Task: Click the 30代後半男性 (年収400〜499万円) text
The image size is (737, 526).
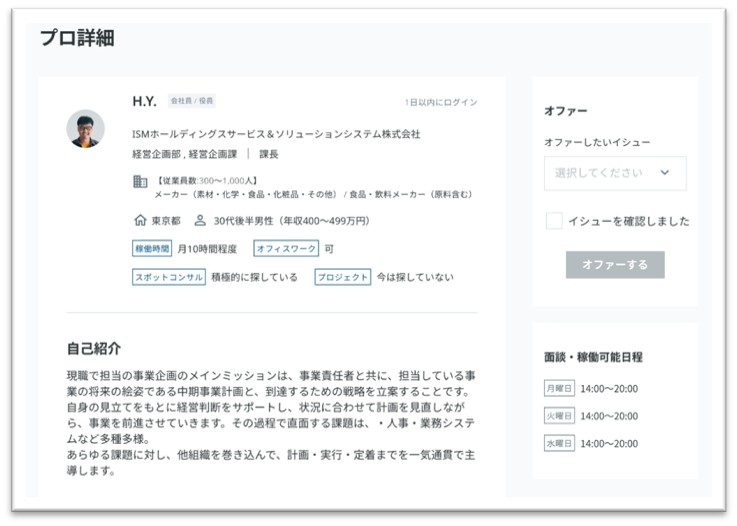Action: (291, 220)
